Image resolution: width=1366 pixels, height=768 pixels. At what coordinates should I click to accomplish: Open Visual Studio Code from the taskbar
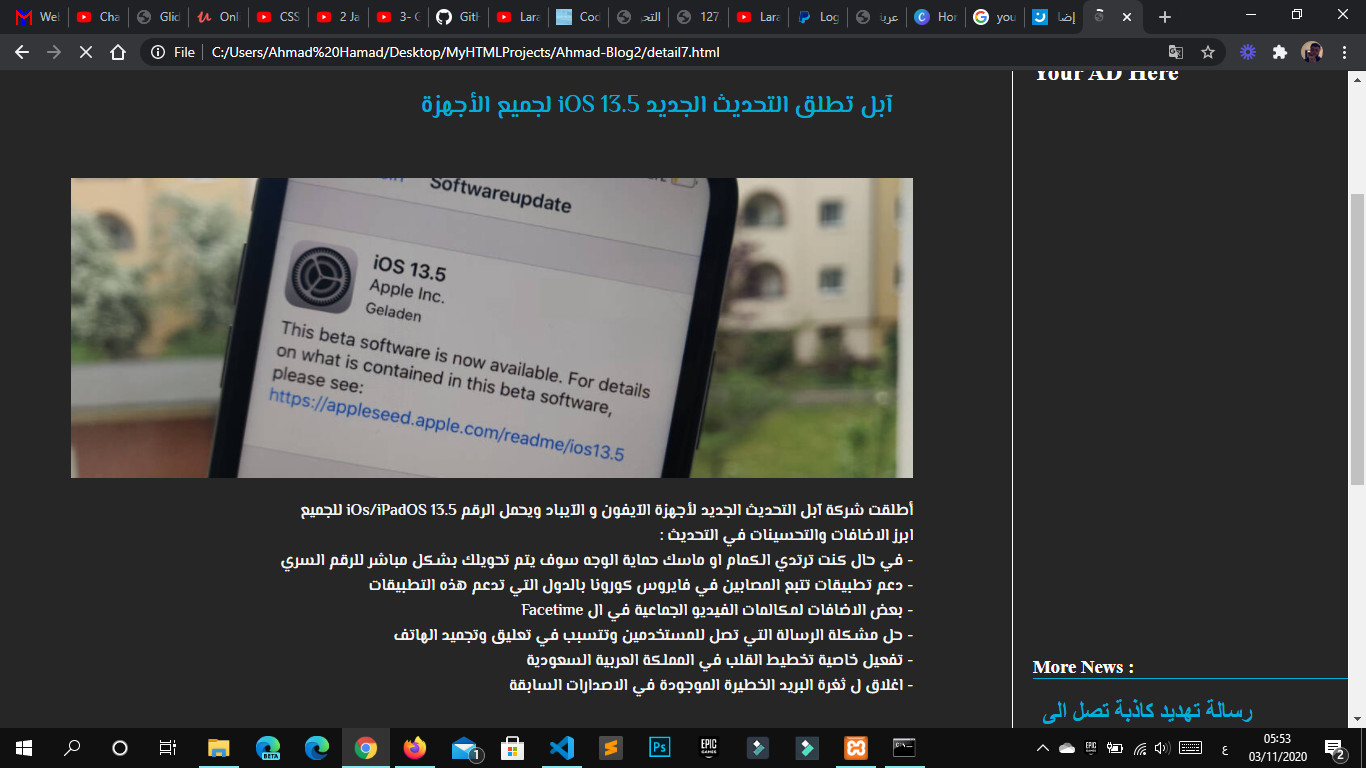(x=562, y=748)
